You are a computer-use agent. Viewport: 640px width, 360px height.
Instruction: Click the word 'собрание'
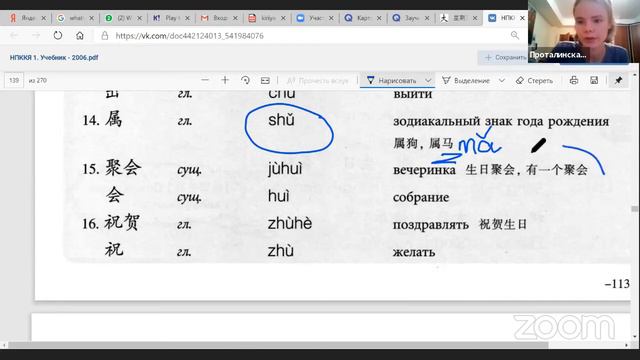pyautogui.click(x=421, y=198)
